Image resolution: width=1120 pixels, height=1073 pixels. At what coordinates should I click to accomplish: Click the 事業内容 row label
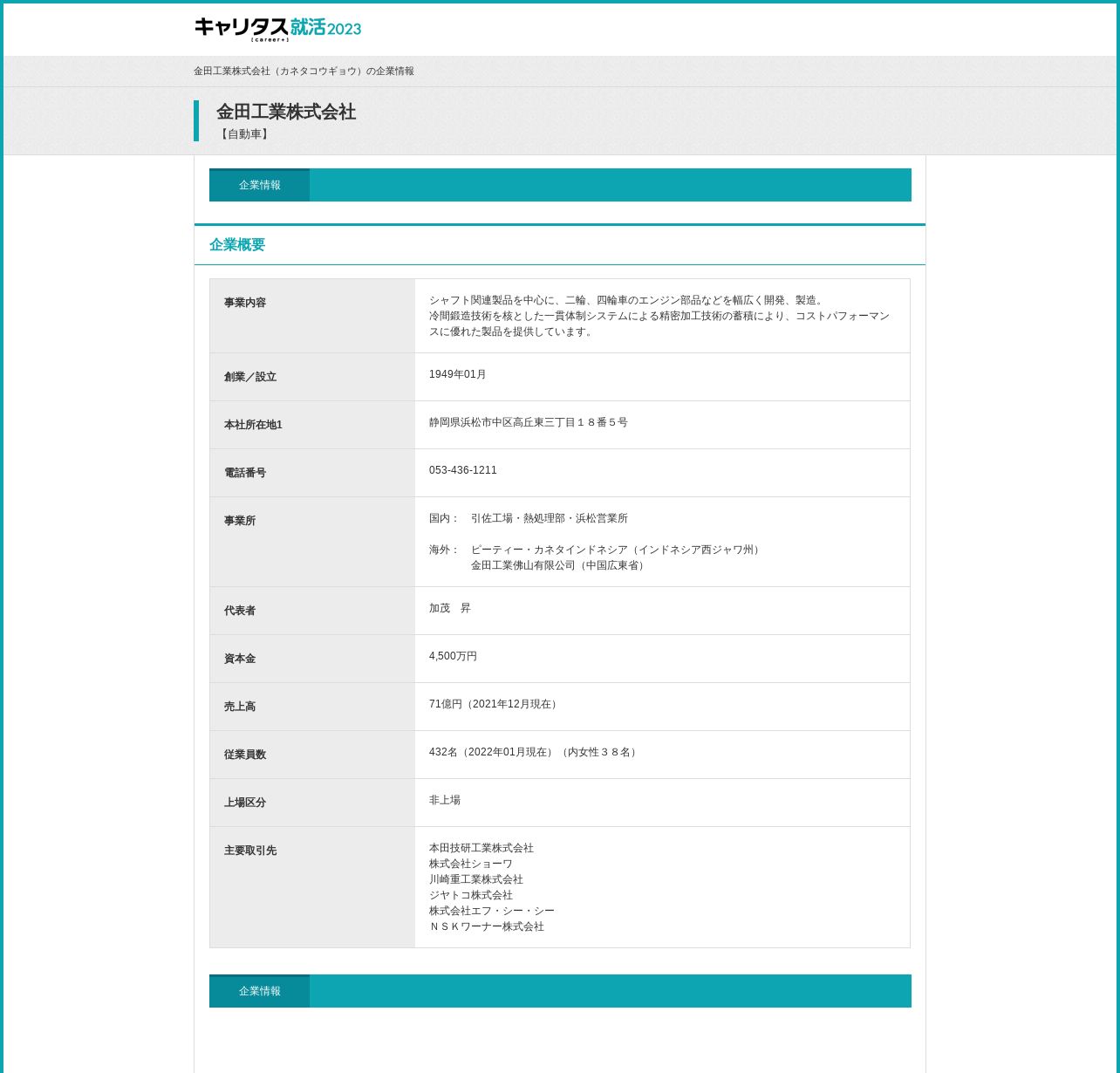(245, 303)
